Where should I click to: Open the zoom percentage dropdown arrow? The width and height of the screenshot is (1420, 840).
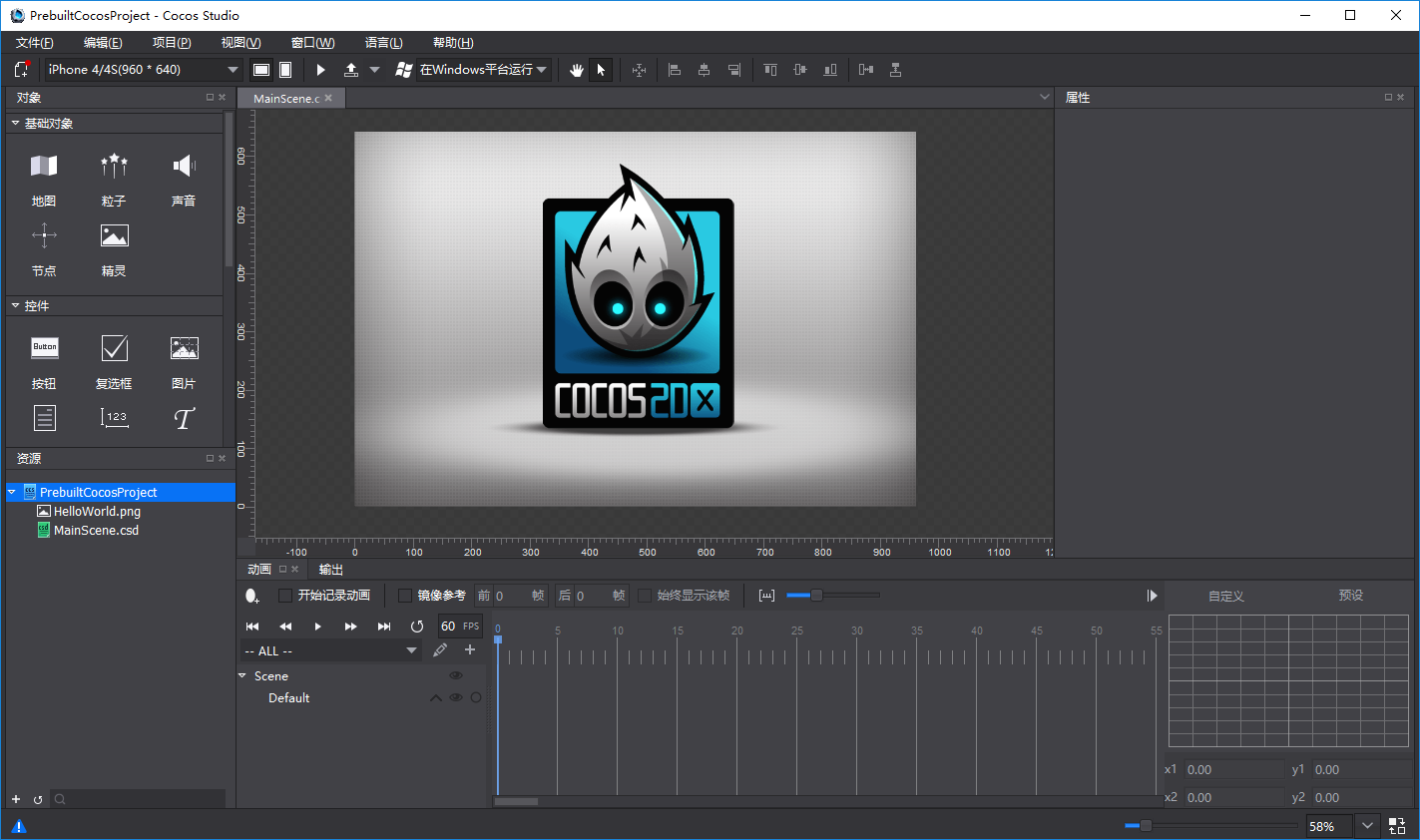(x=1367, y=826)
